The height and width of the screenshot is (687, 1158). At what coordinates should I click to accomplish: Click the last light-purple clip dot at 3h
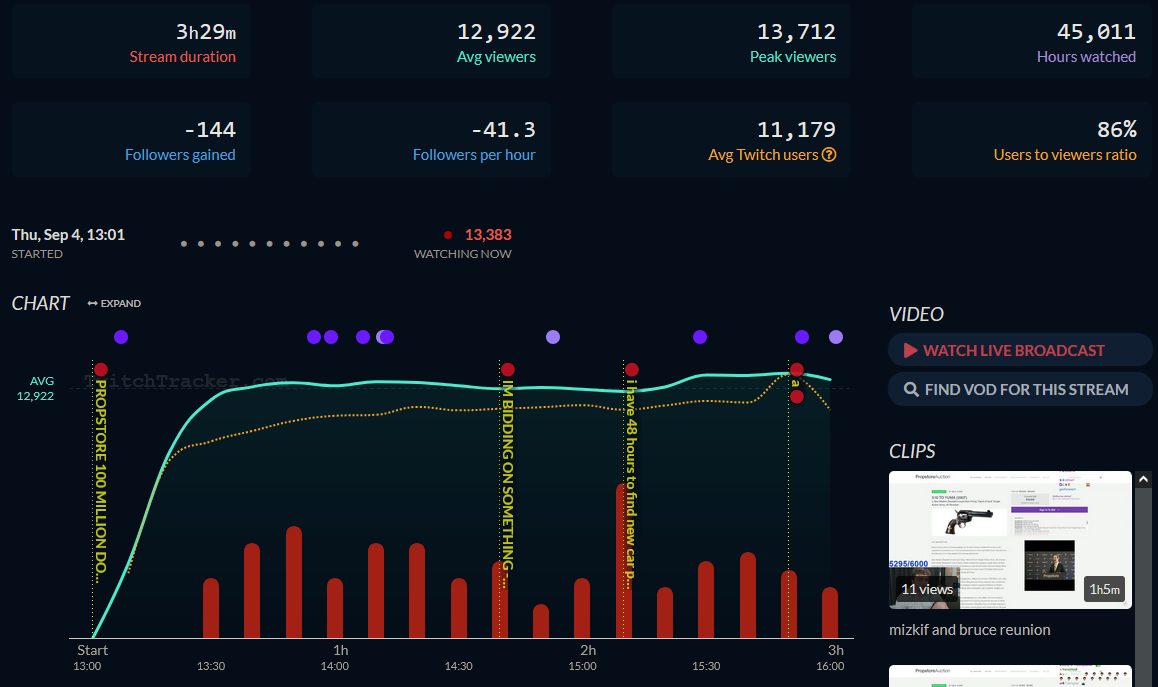click(x=836, y=337)
